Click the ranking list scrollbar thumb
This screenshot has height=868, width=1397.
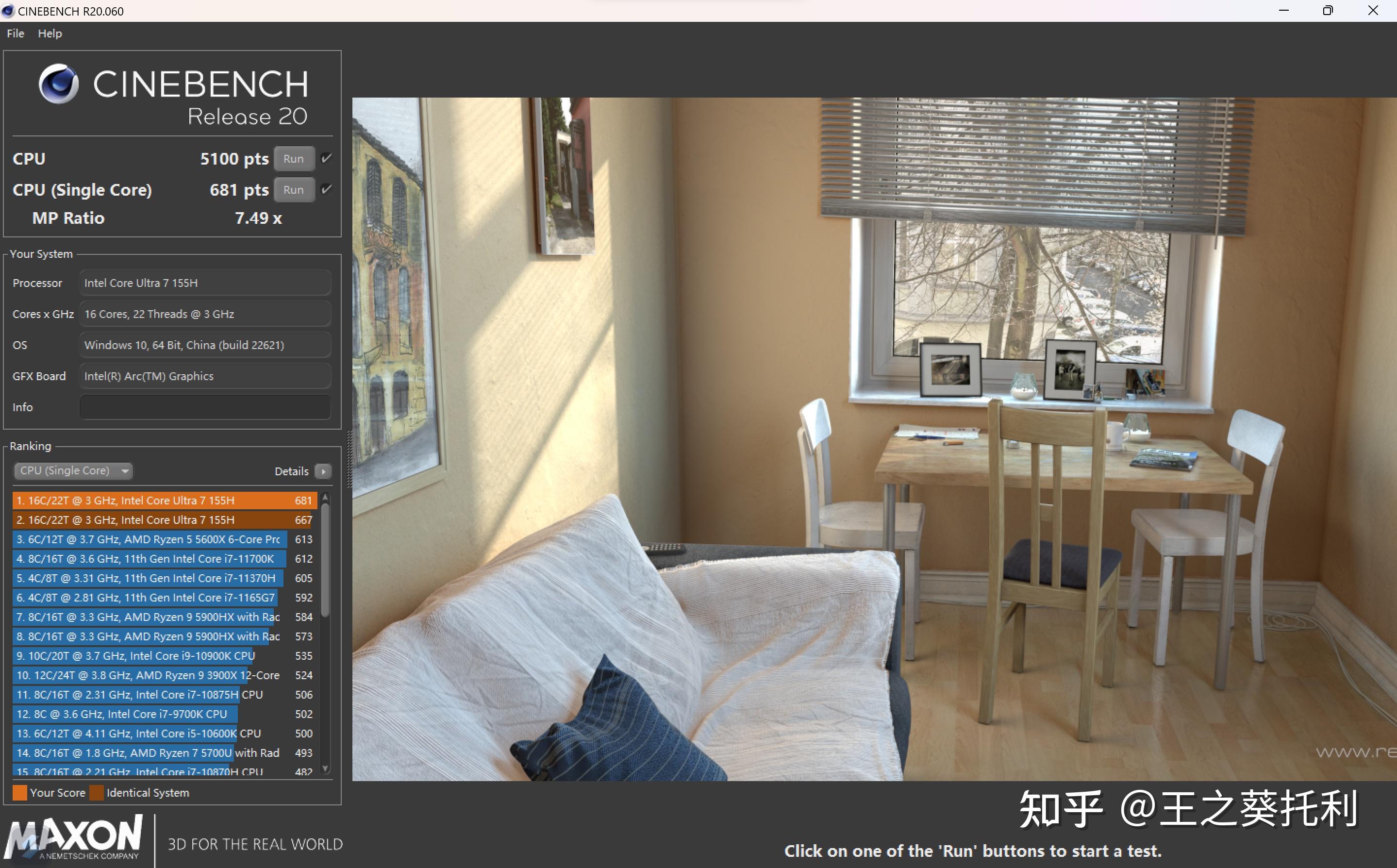pyautogui.click(x=325, y=560)
